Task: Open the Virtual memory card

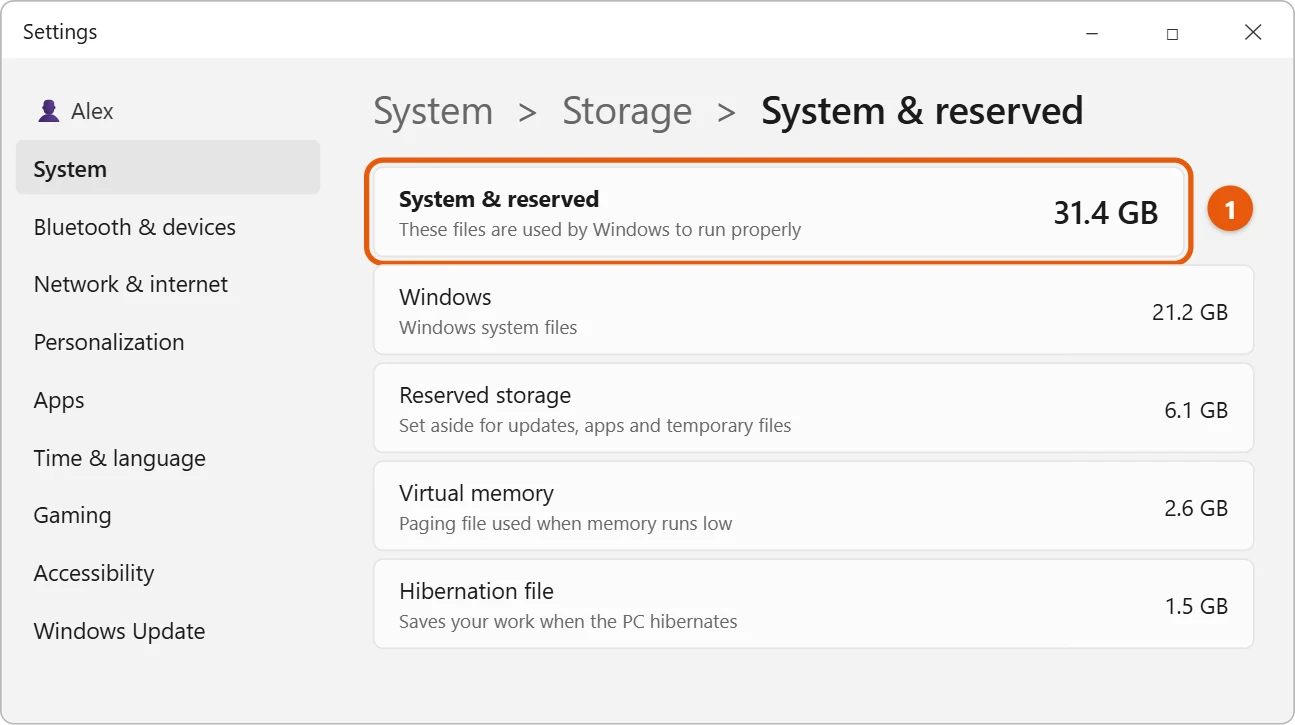Action: click(x=813, y=507)
